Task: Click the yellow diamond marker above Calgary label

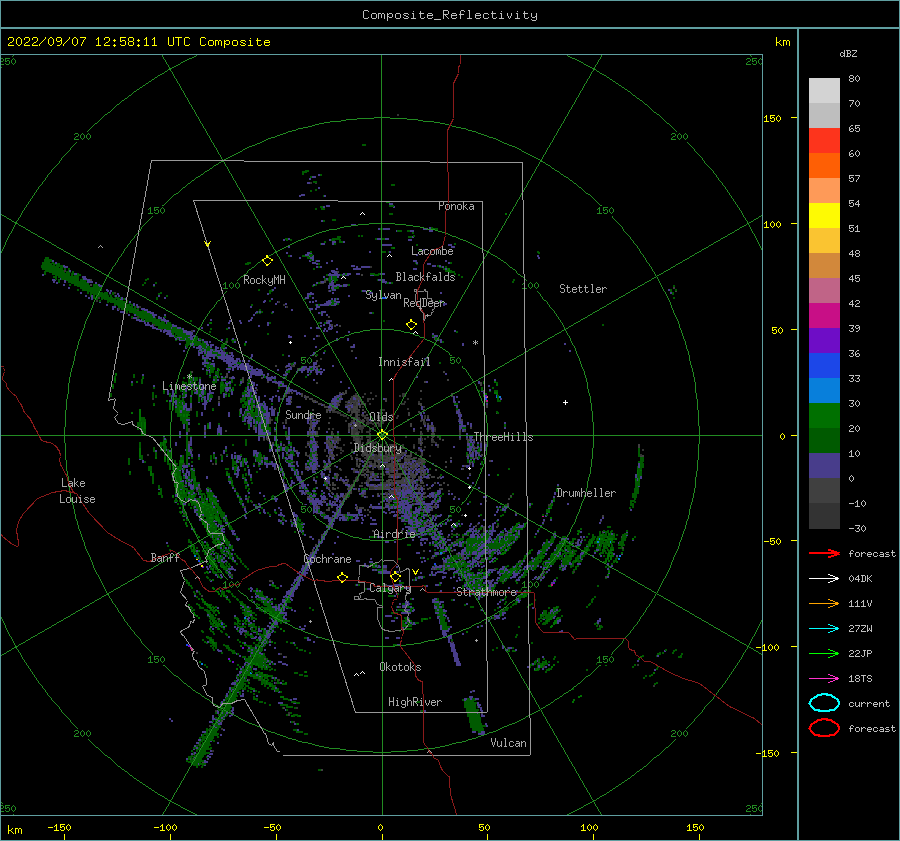Action: [395, 576]
